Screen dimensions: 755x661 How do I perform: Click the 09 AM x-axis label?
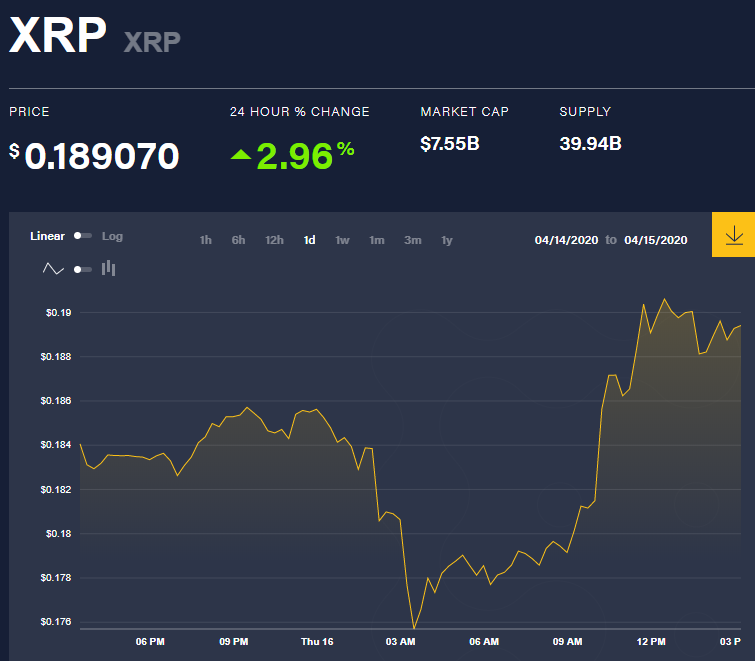coord(568,642)
